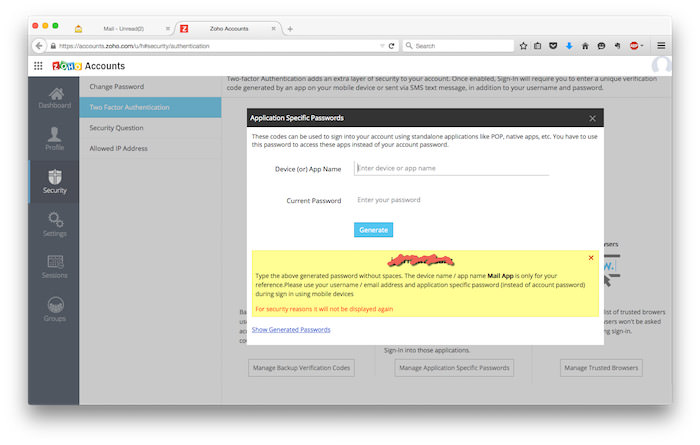This screenshot has height=445, width=700.
Task: Open Groups in the left sidebar
Action: click(x=54, y=309)
